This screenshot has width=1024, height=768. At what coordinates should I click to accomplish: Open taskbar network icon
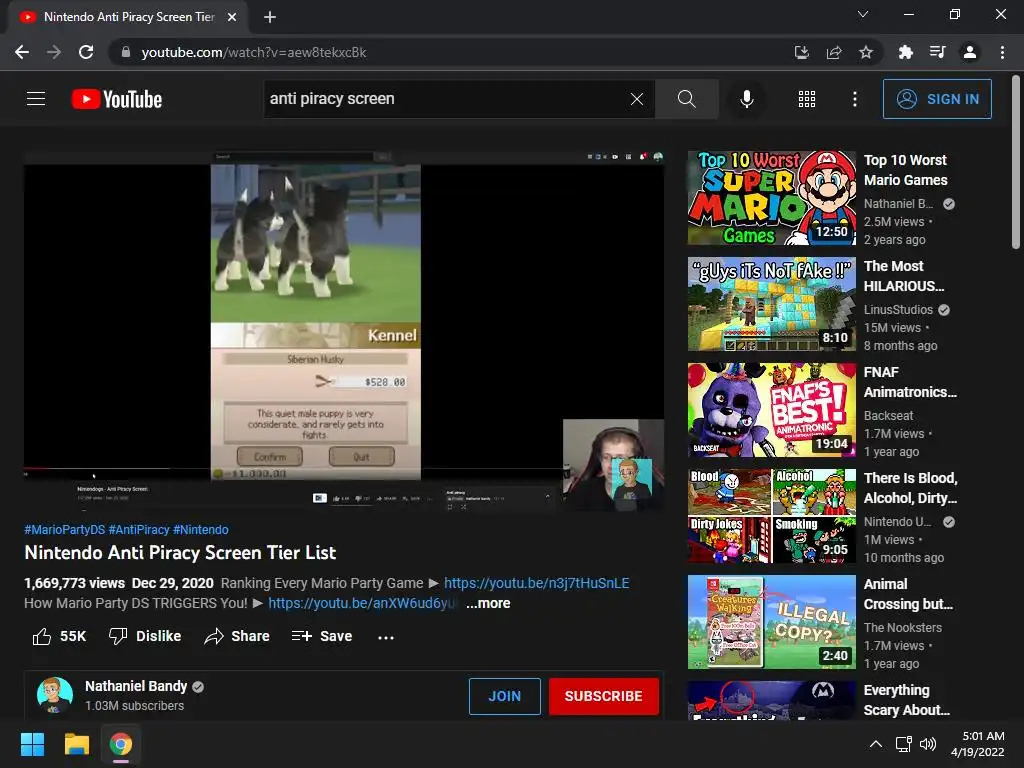(903, 744)
